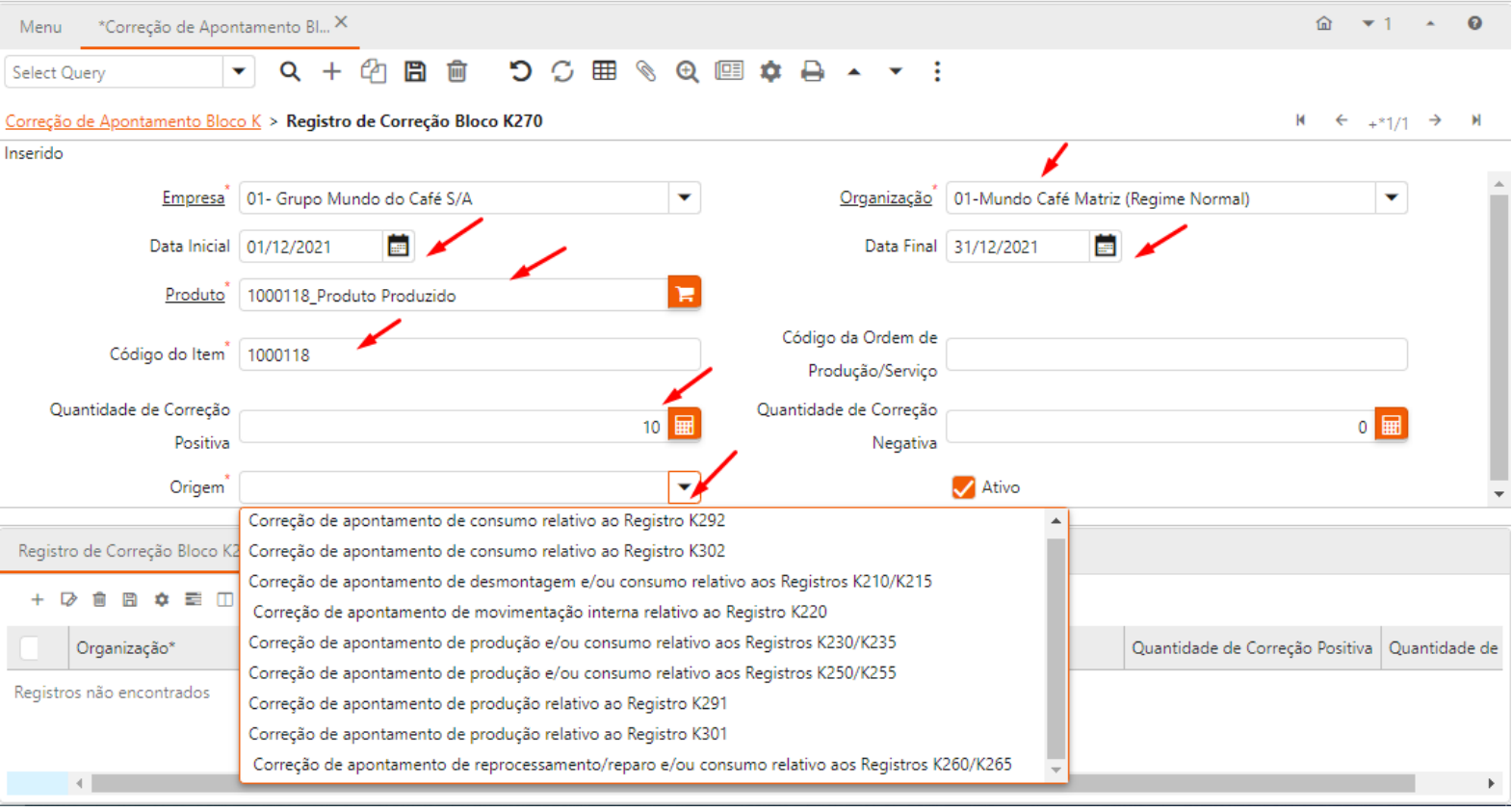The height and width of the screenshot is (812, 1512).
Task: Print using the printer icon
Action: pyautogui.click(x=812, y=71)
